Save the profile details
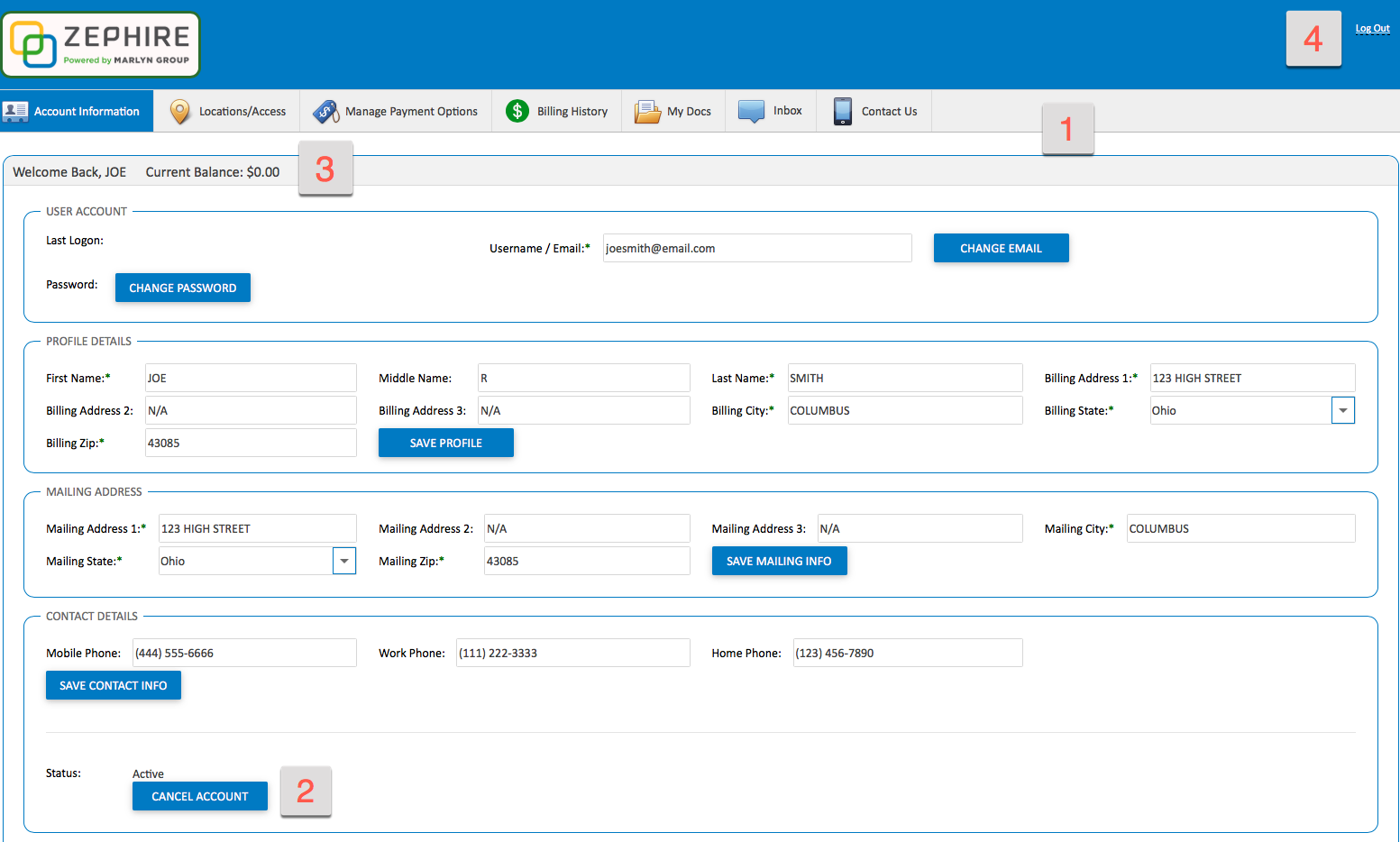This screenshot has width=1400, height=842. 445,443
